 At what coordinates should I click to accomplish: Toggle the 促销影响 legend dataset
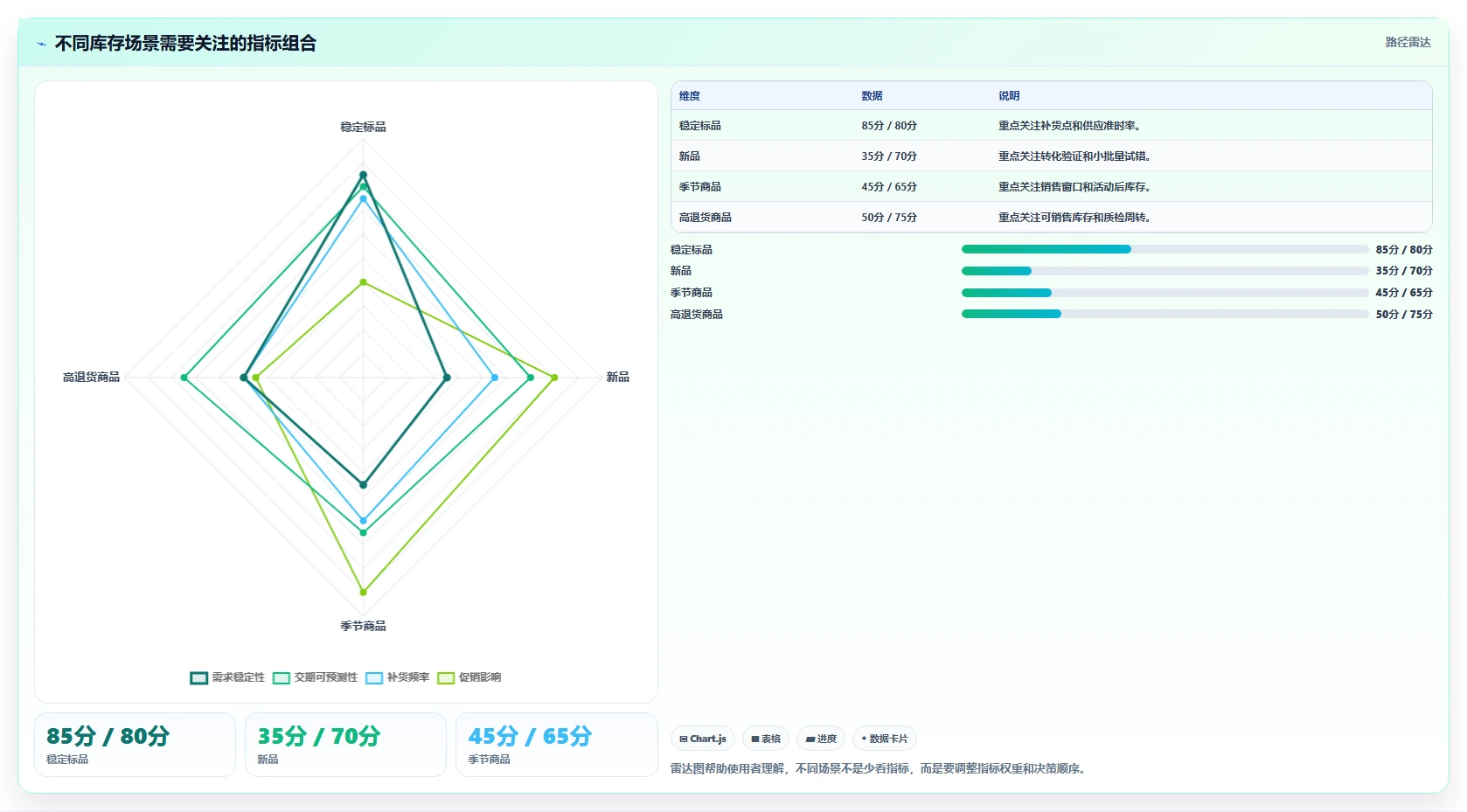[x=469, y=677]
